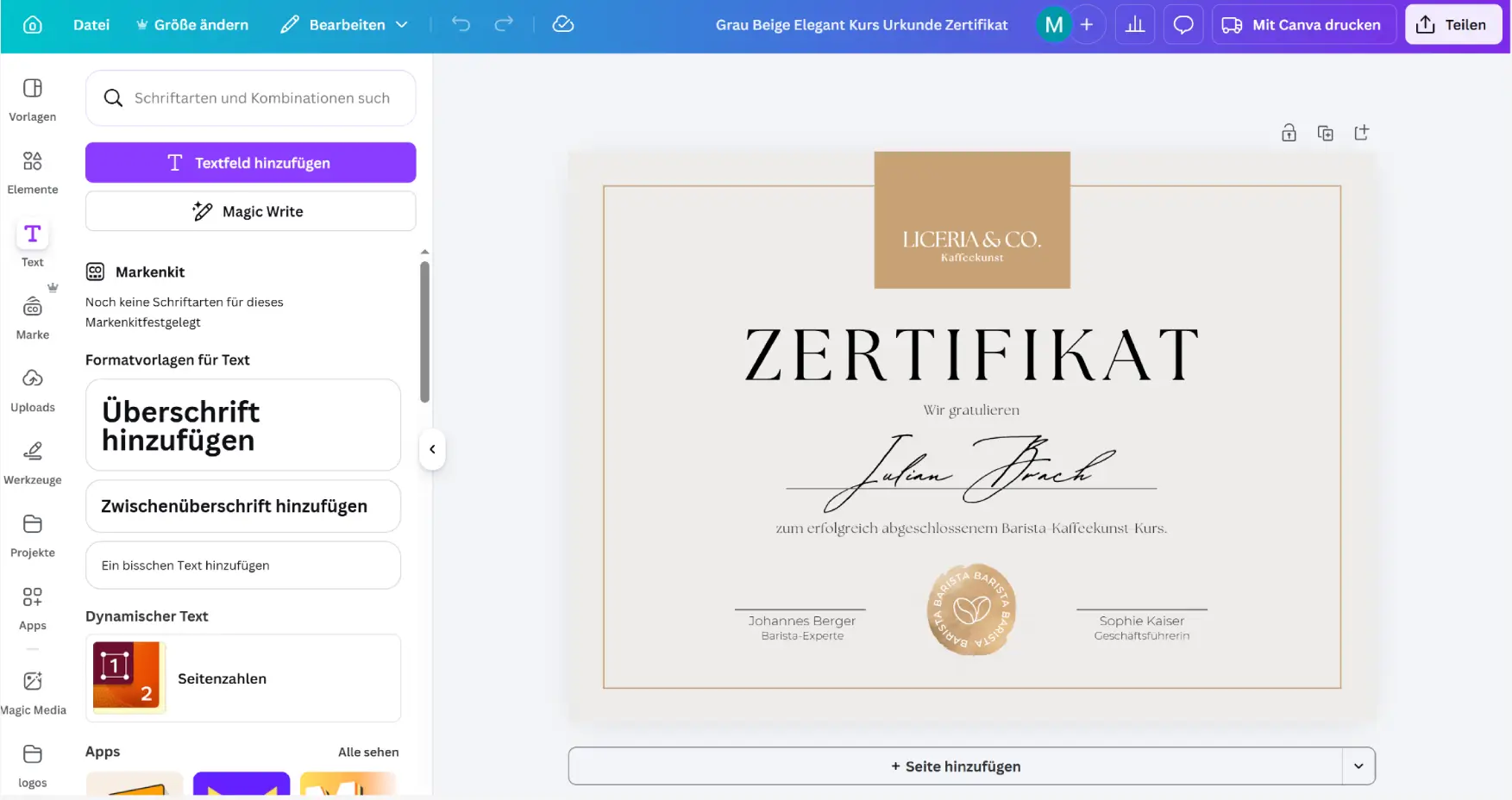
Task: Open logos folder in sidebar
Action: coord(33,766)
